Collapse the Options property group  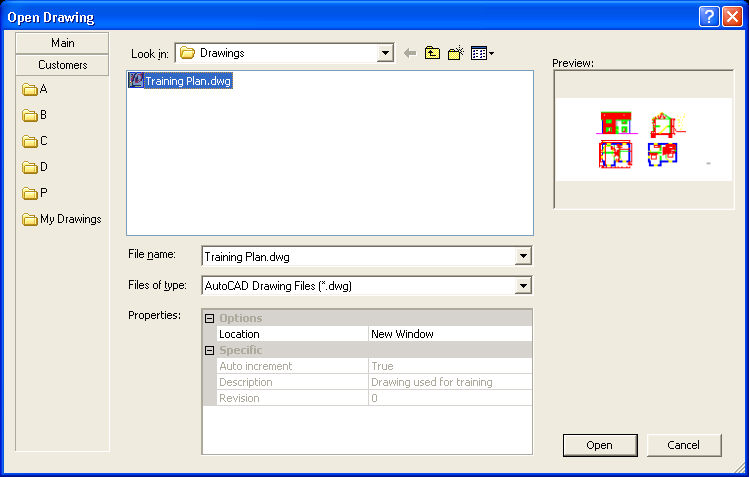209,318
